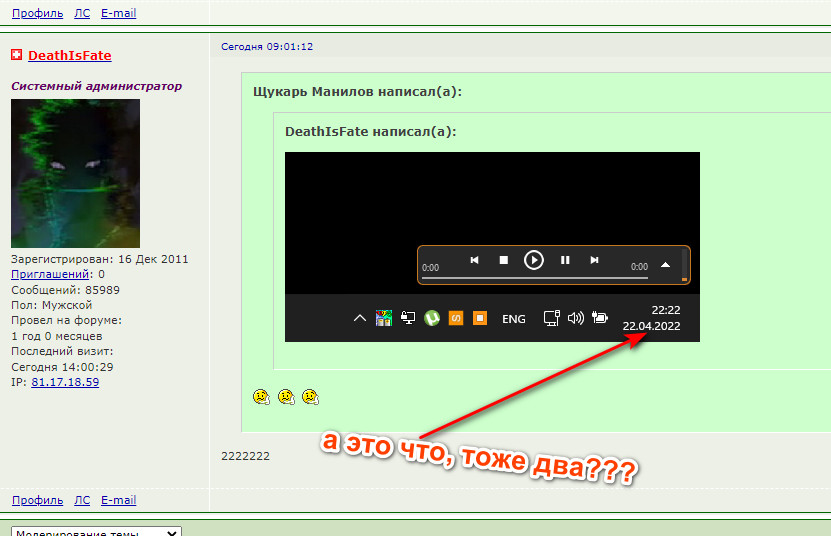
Task: Click the quoted screenshot image
Action: (492, 247)
